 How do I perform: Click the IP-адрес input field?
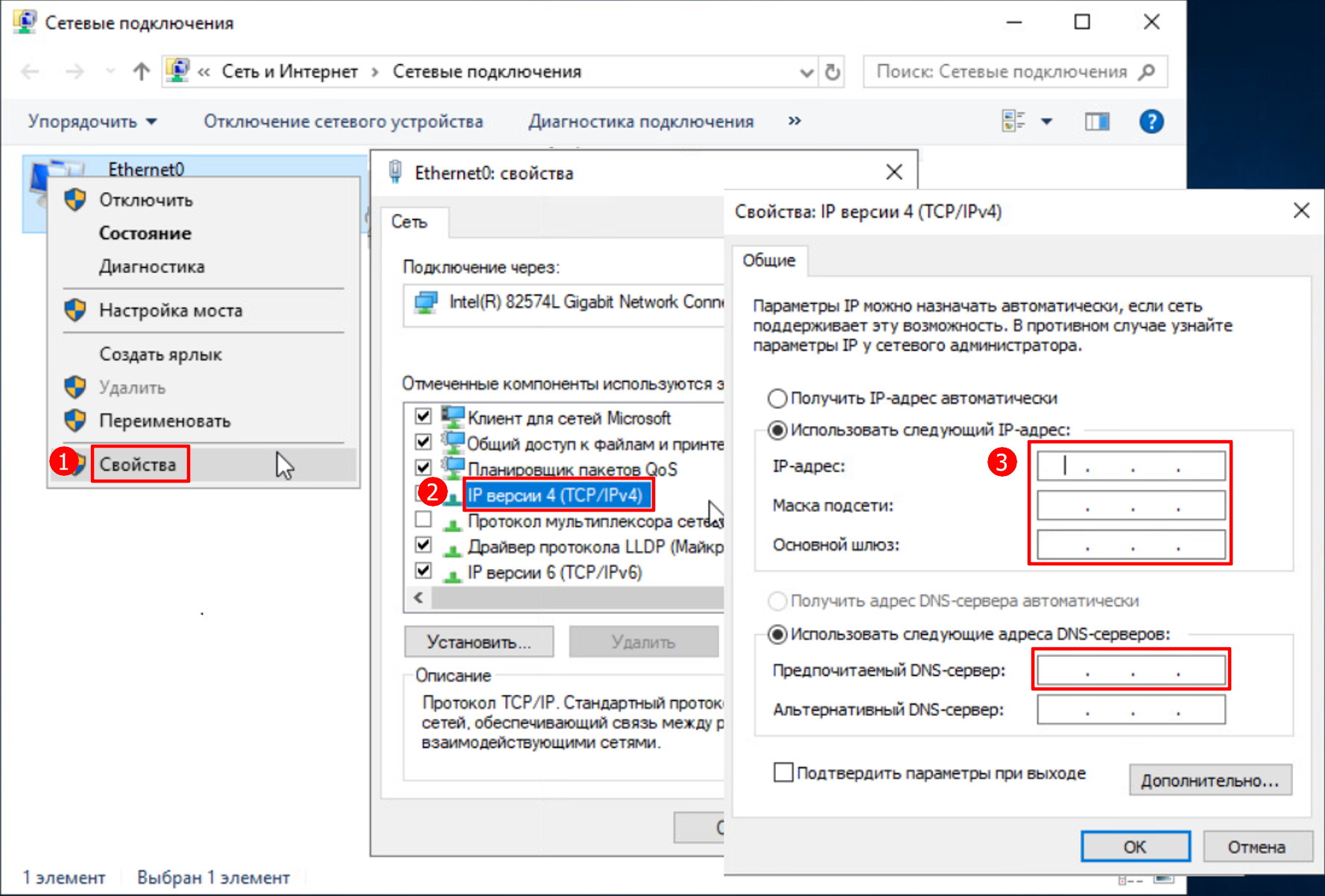click(1131, 466)
